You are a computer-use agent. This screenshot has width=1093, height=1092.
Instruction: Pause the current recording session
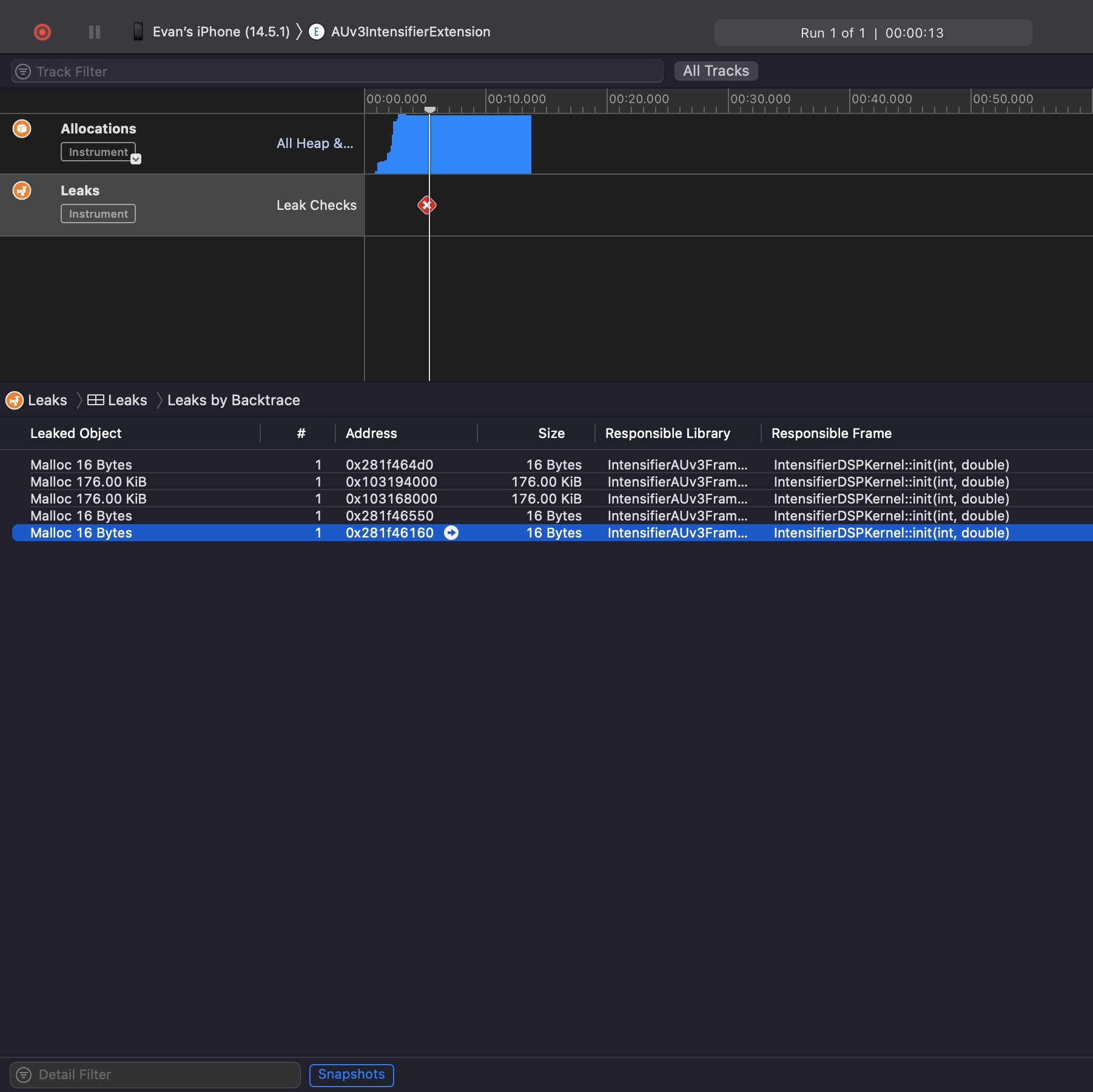tap(94, 32)
